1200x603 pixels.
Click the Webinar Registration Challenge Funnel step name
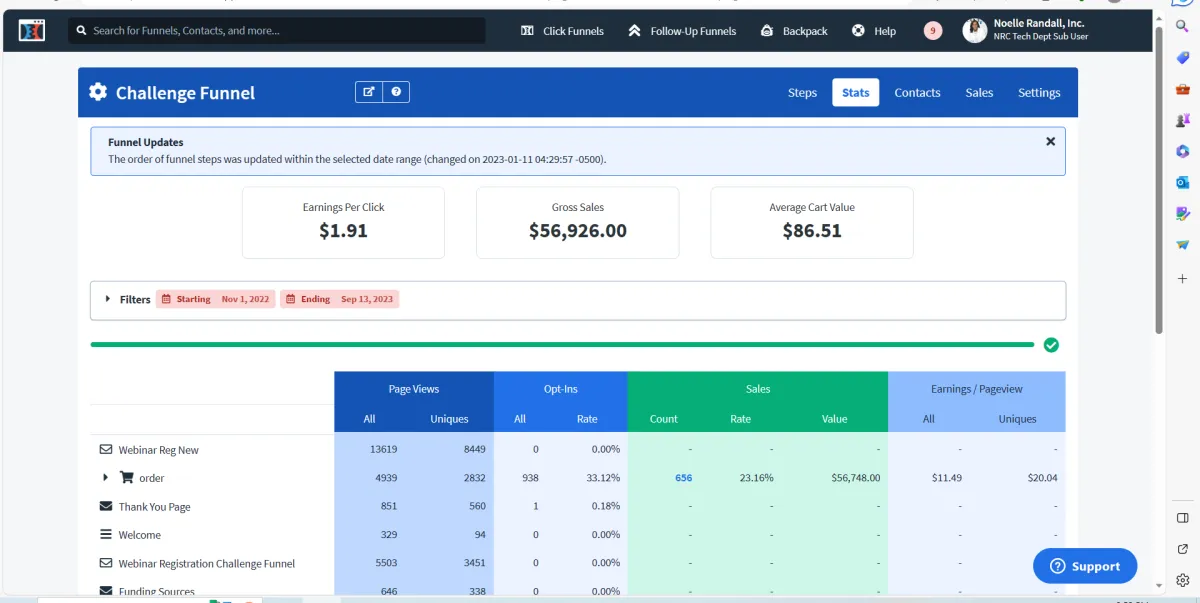point(207,563)
